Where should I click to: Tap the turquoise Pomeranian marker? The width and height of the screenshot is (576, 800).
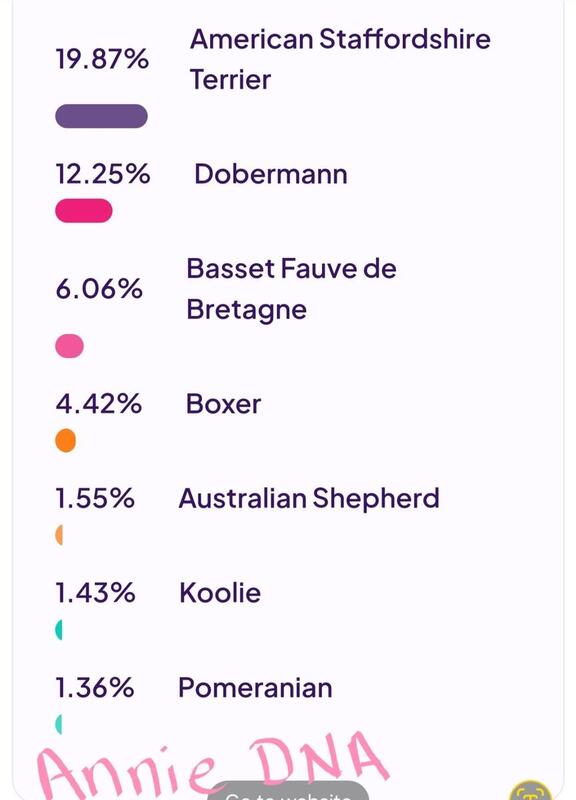point(59,724)
